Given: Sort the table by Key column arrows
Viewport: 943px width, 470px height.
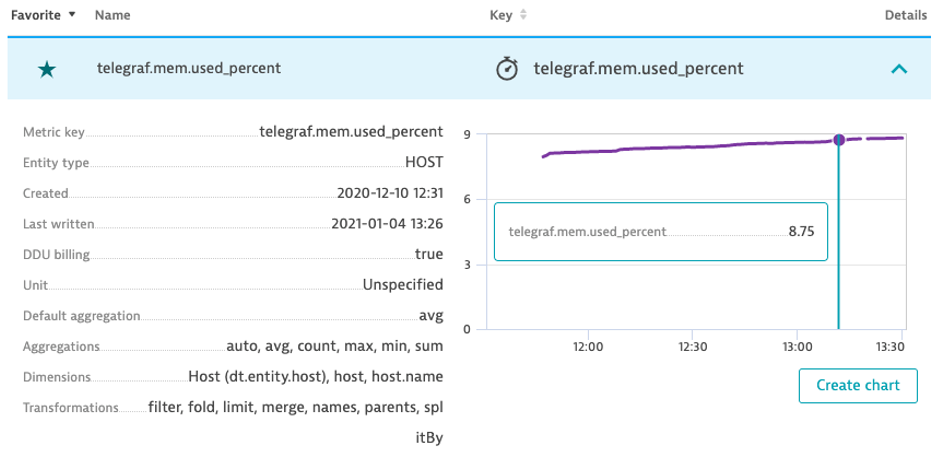Looking at the screenshot, I should 523,15.
